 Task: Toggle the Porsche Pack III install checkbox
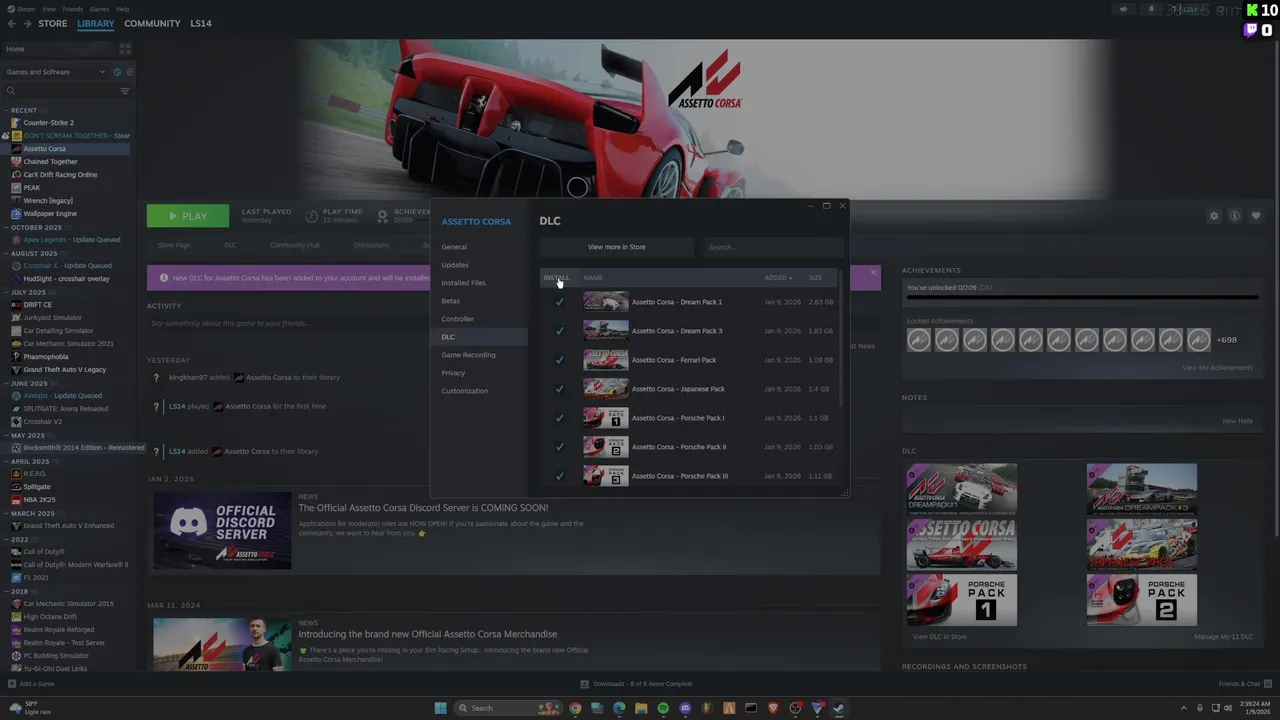[x=559, y=476]
